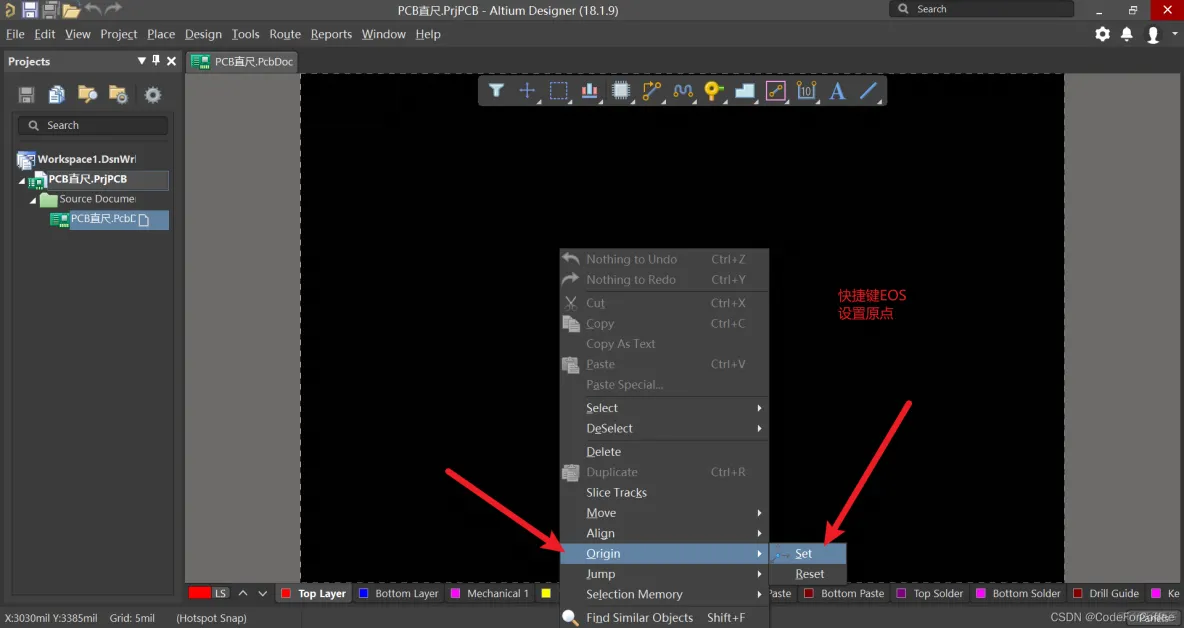Image resolution: width=1184 pixels, height=628 pixels.
Task: Activate the interactive routing tool
Action: click(652, 91)
